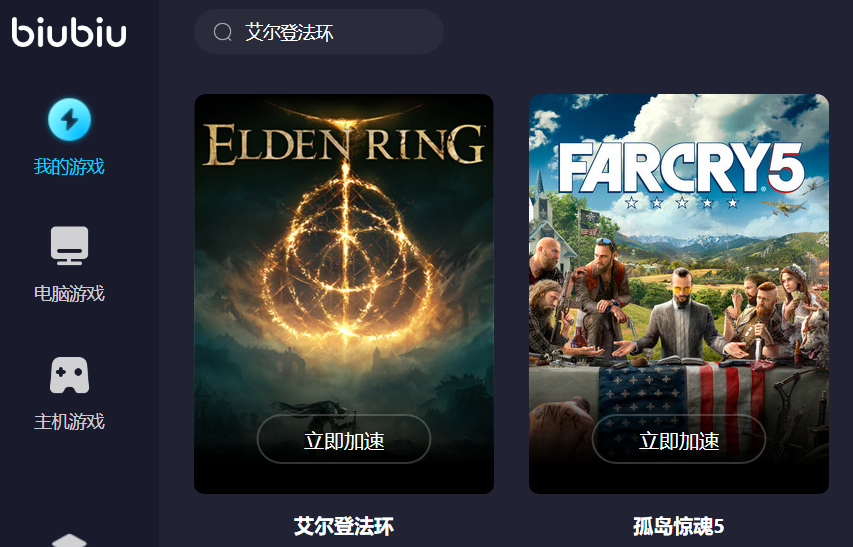Click the ELDEN RING logo text on the cover
Image resolution: width=853 pixels, height=547 pixels.
pos(344,144)
